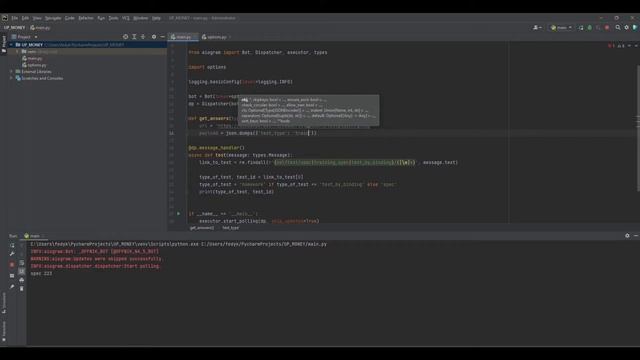Click the editor vertical scrollbar
640x360 pixels.
click(x=638, y=129)
